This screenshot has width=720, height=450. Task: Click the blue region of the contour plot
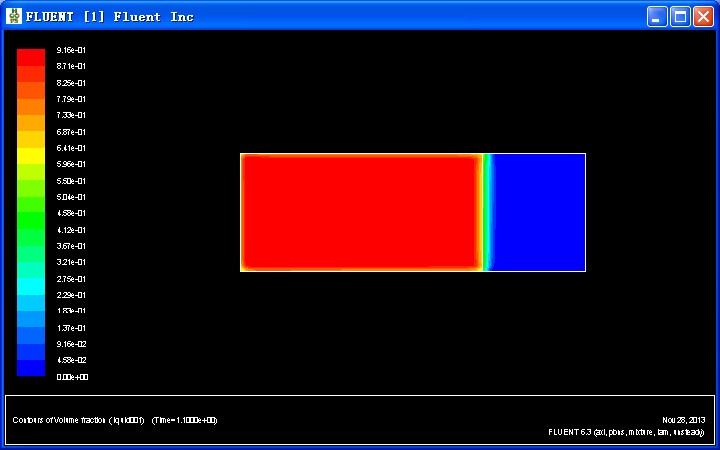coord(540,212)
